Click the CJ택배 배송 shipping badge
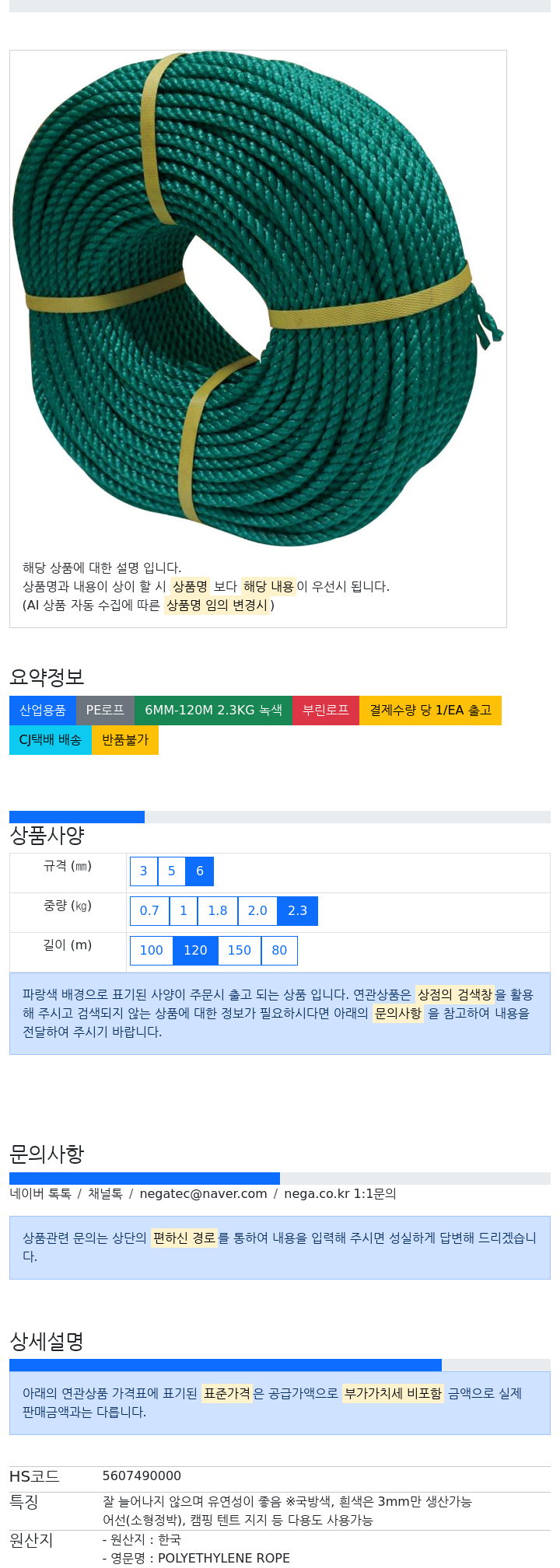560x1568 pixels. (51, 740)
